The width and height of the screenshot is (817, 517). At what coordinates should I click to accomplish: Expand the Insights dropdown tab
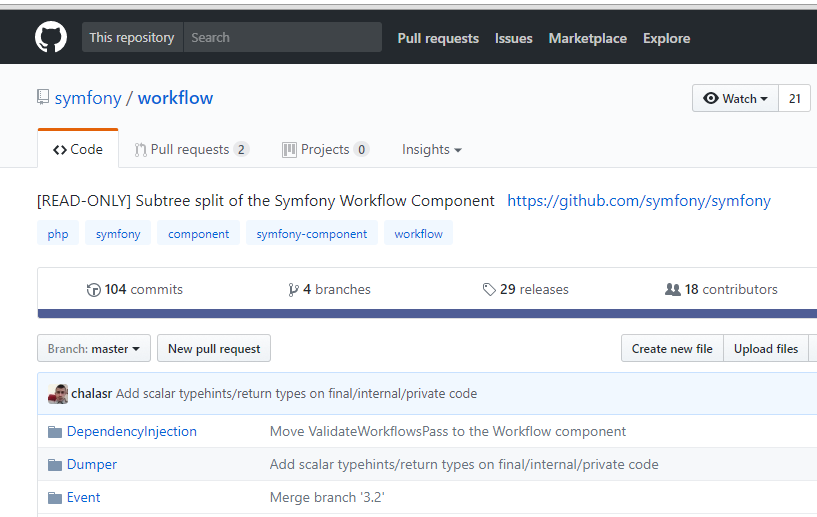tap(431, 149)
